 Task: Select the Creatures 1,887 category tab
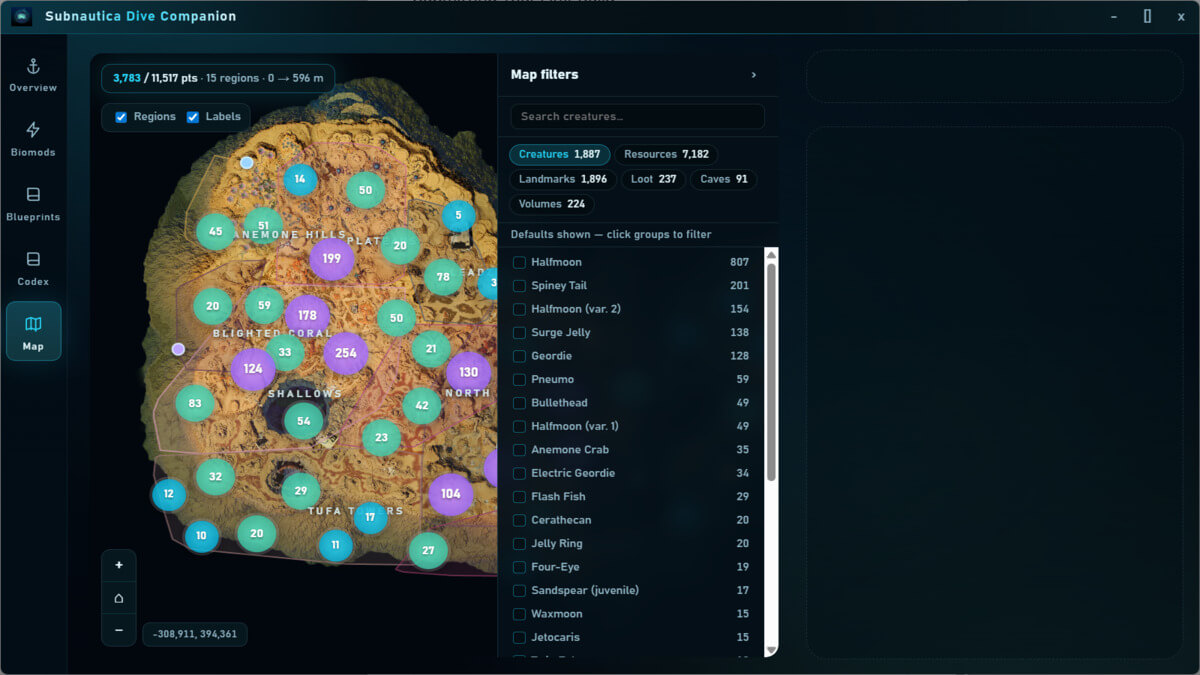click(560, 155)
